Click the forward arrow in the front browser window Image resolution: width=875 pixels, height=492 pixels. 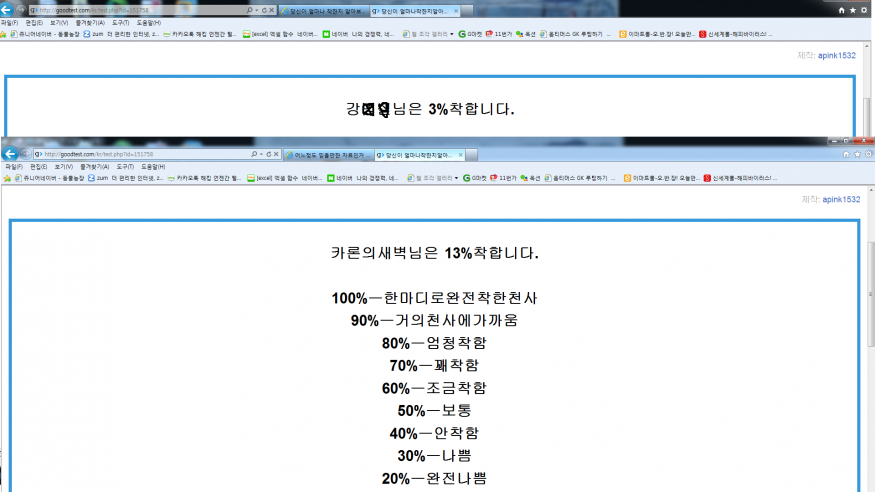pyautogui.click(x=25, y=155)
